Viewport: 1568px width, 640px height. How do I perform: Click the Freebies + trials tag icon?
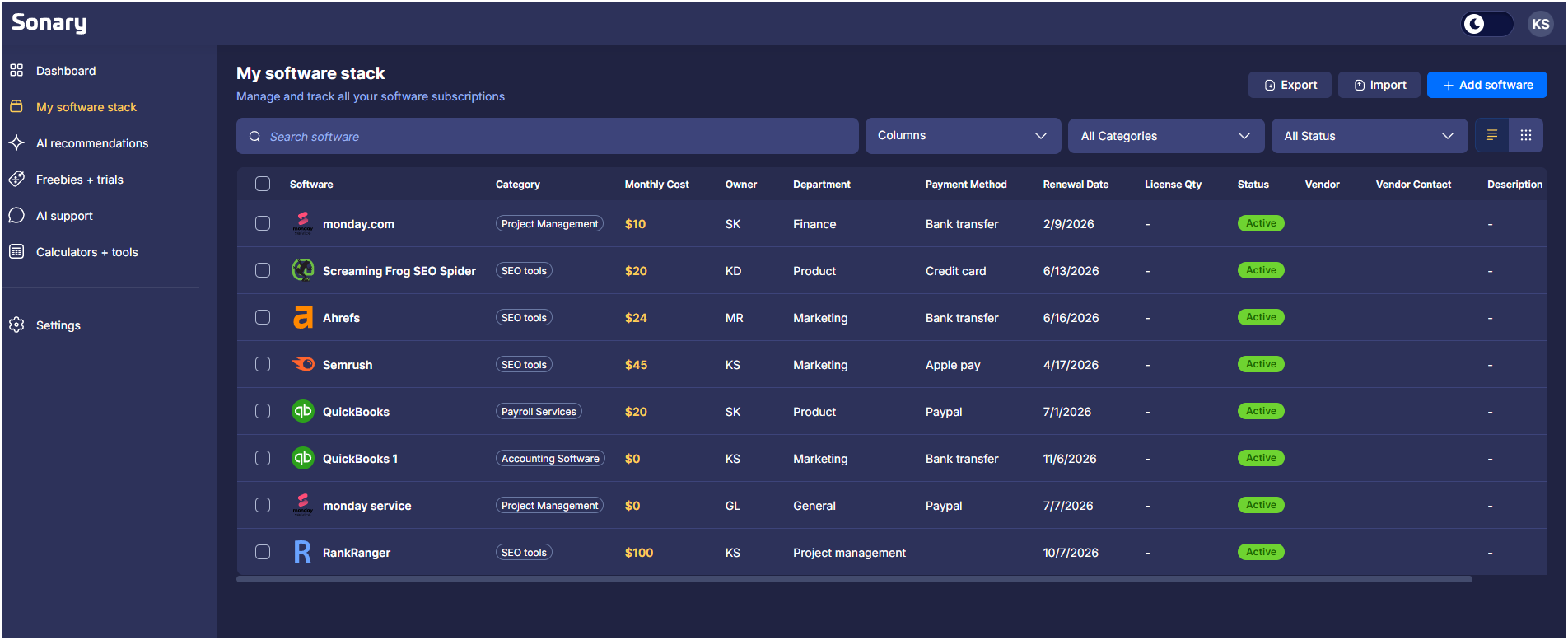16,179
